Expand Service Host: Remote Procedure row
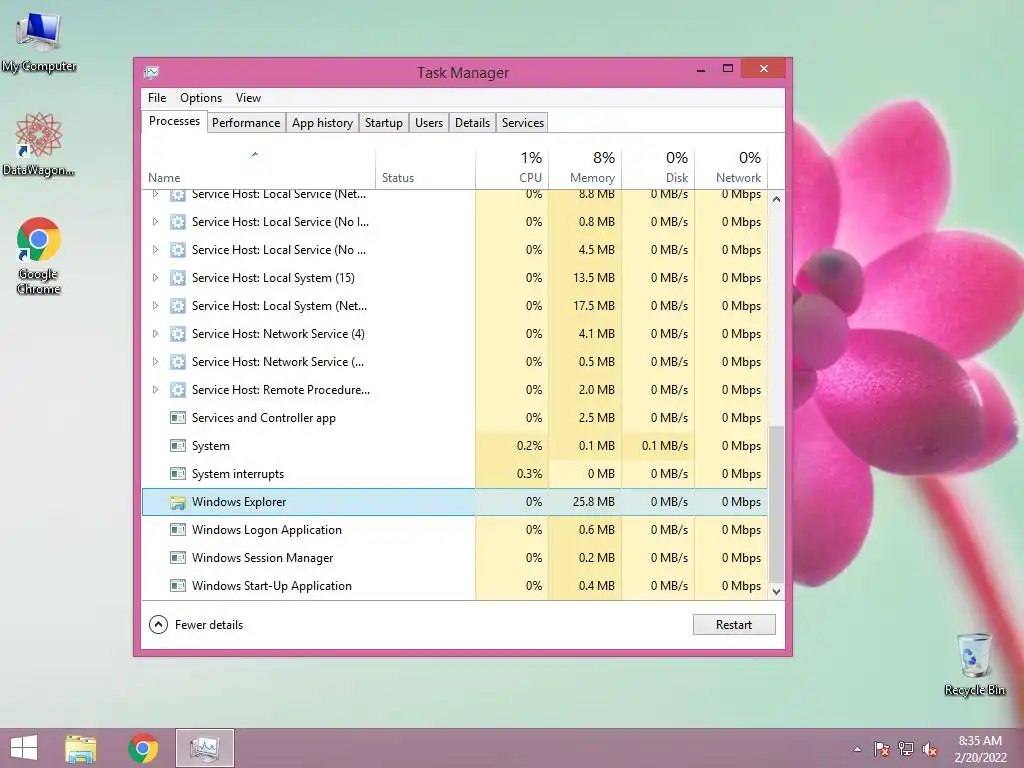1024x768 pixels. pyautogui.click(x=155, y=390)
